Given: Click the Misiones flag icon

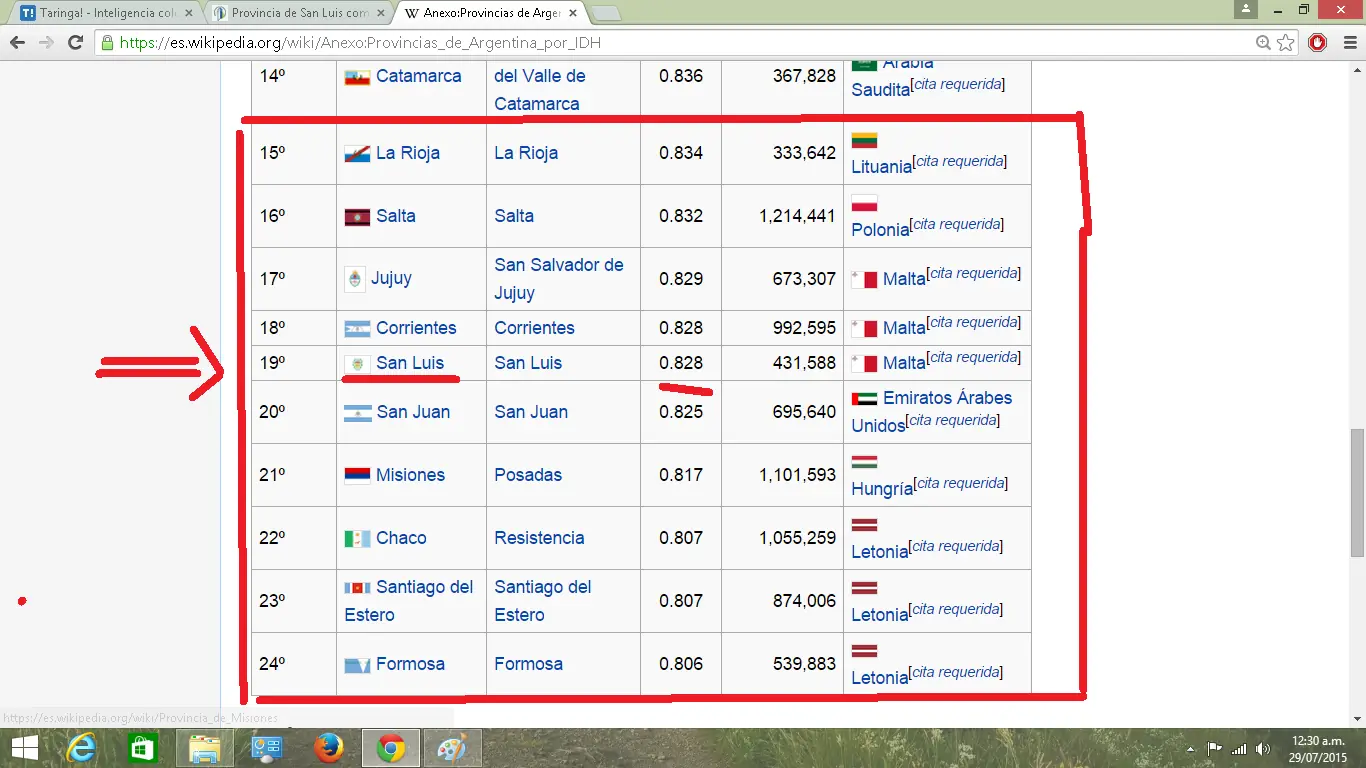Looking at the screenshot, I should [x=357, y=476].
